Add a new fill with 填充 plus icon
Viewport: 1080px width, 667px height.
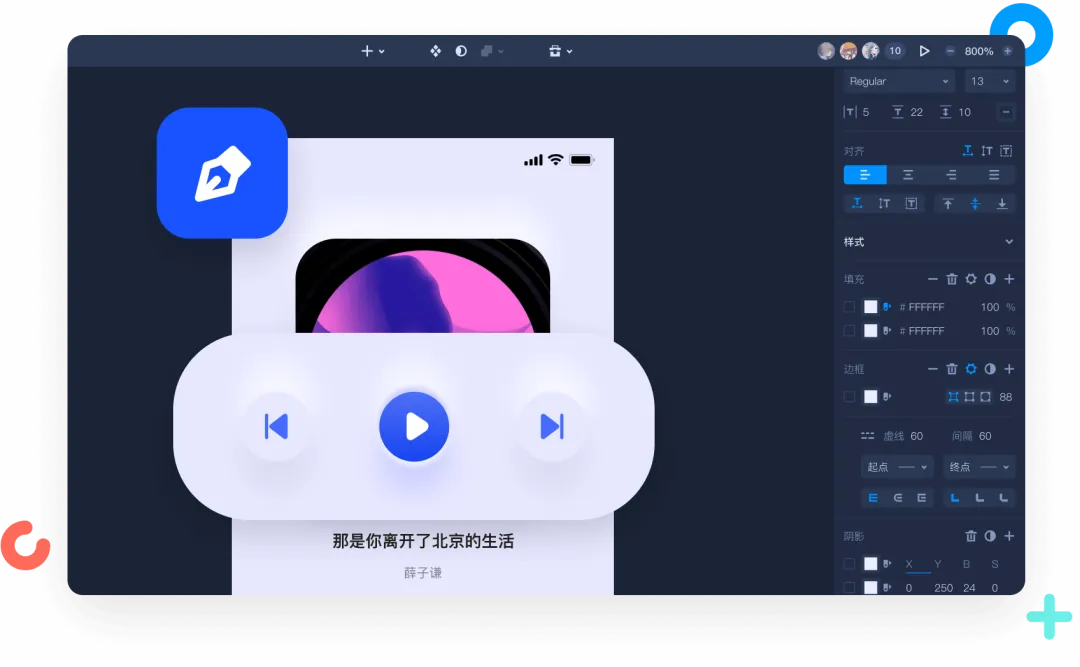pos(1009,279)
